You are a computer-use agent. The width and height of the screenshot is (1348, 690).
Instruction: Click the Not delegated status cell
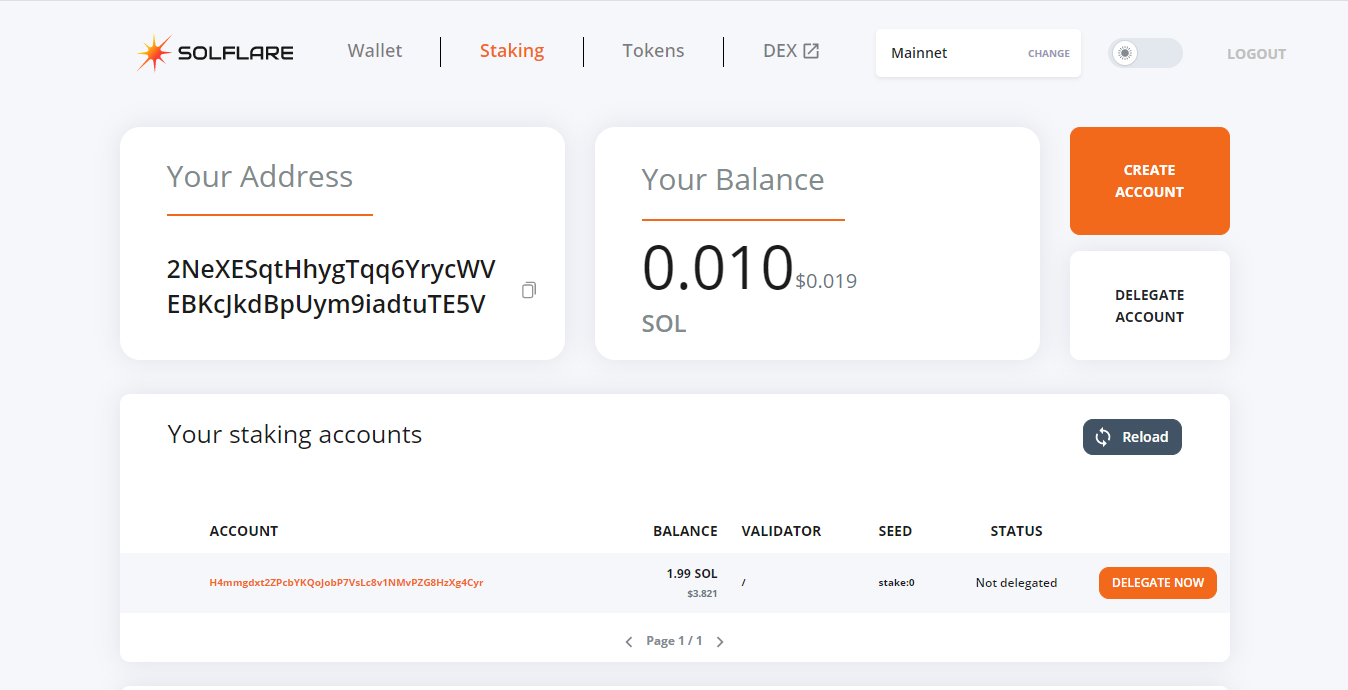point(1016,583)
